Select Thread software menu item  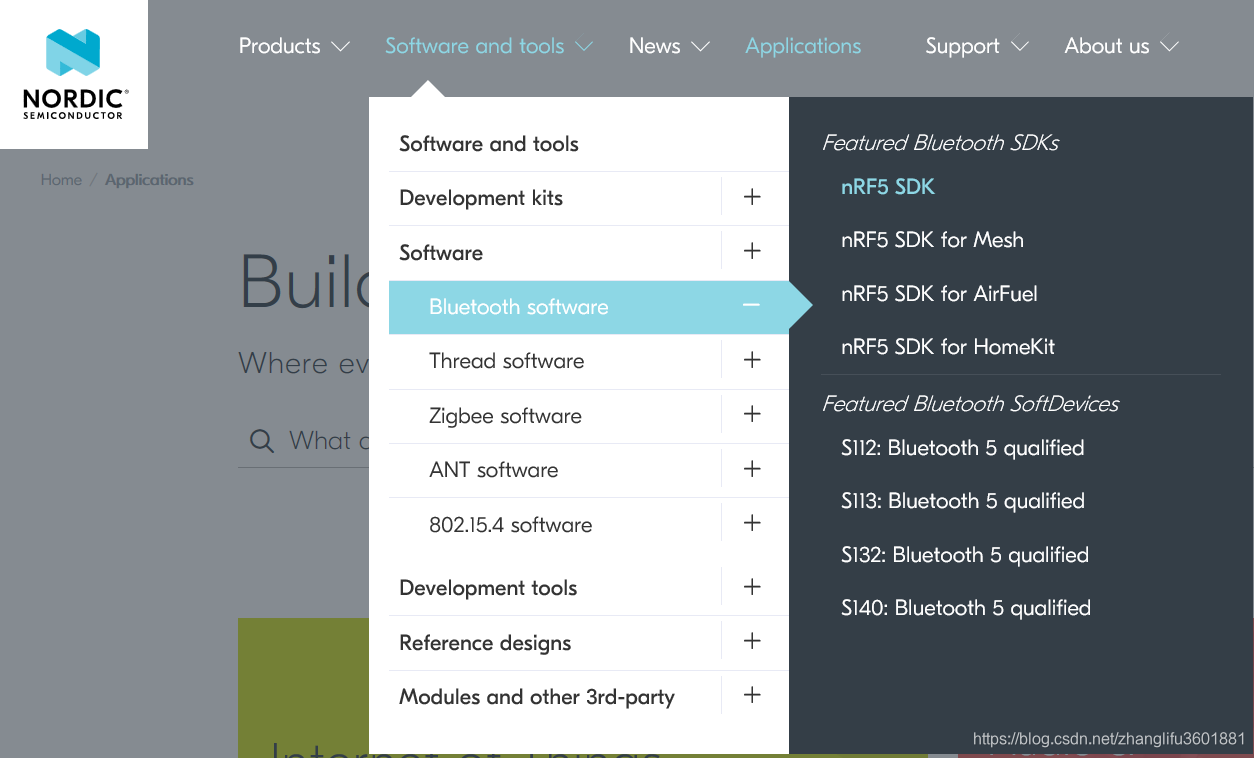(x=507, y=361)
